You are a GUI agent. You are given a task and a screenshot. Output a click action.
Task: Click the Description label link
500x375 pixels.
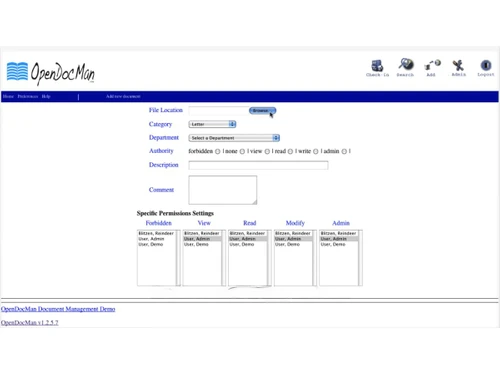163,165
